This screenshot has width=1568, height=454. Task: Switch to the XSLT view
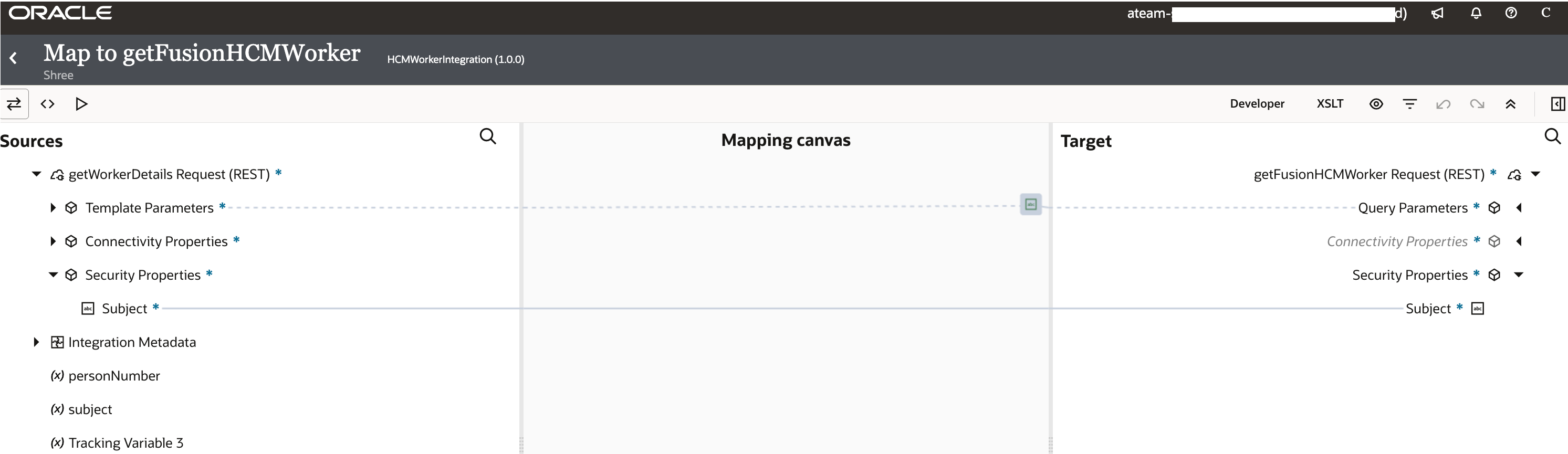tap(1330, 103)
